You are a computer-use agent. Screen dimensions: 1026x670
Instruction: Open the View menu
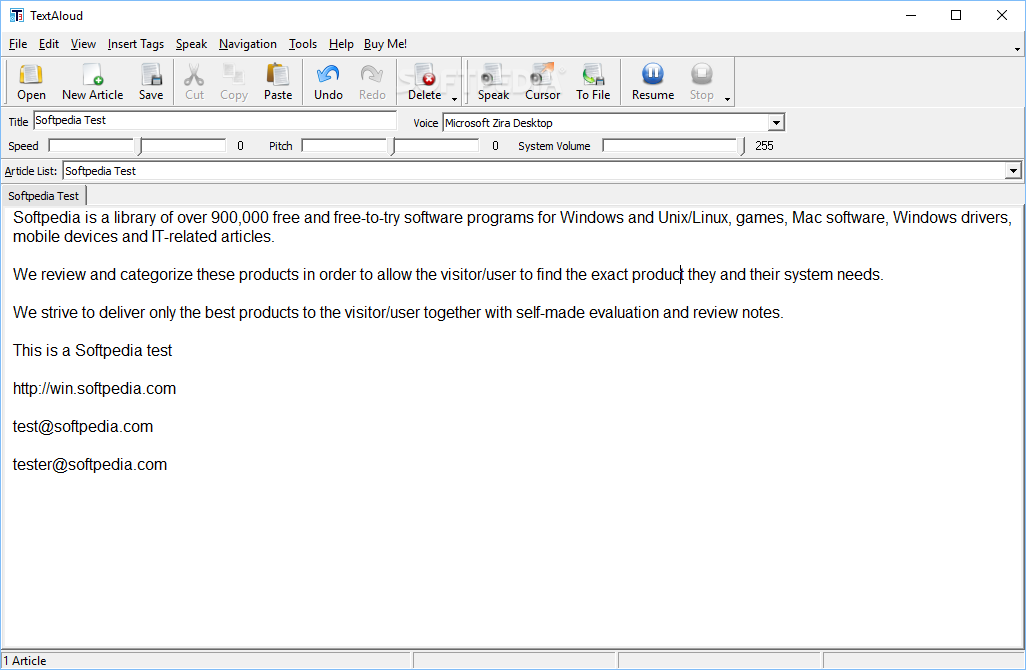tap(83, 44)
